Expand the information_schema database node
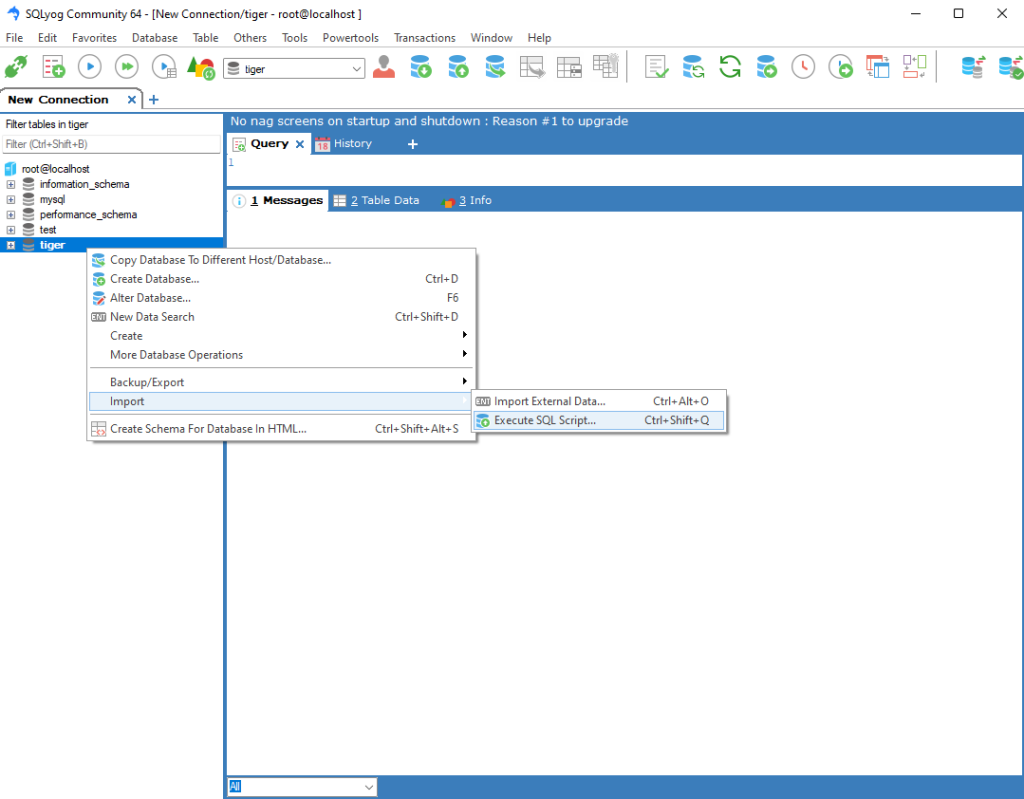 (11, 184)
